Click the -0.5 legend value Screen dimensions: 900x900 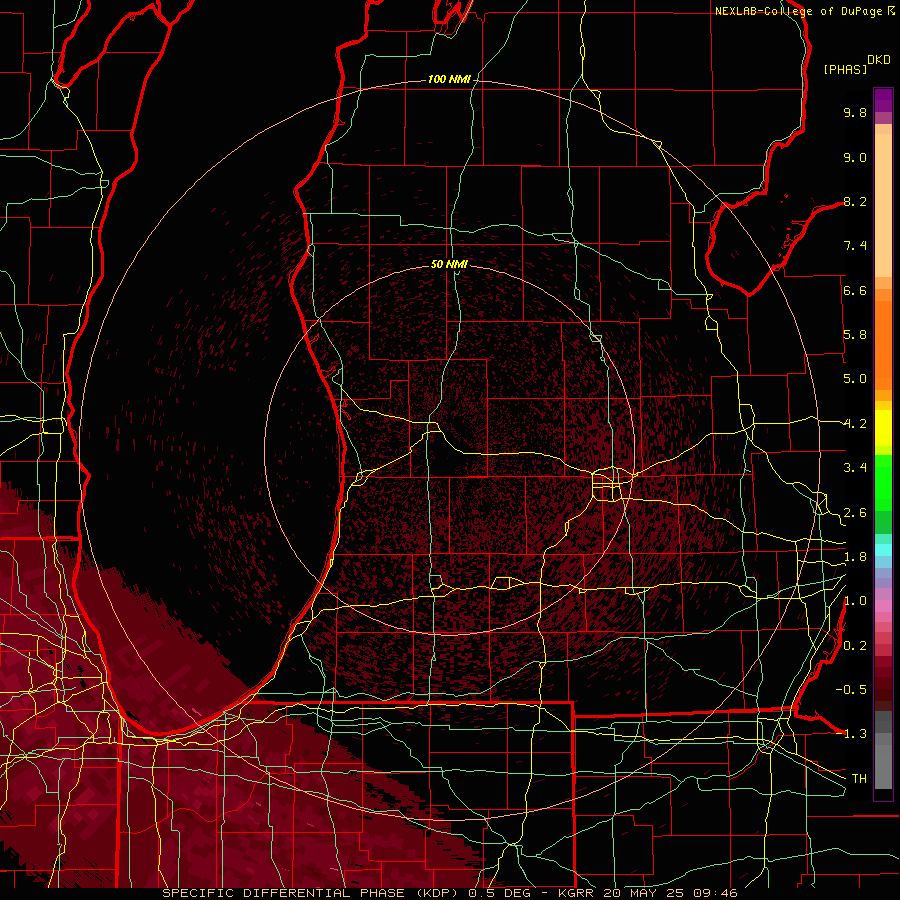click(851, 690)
